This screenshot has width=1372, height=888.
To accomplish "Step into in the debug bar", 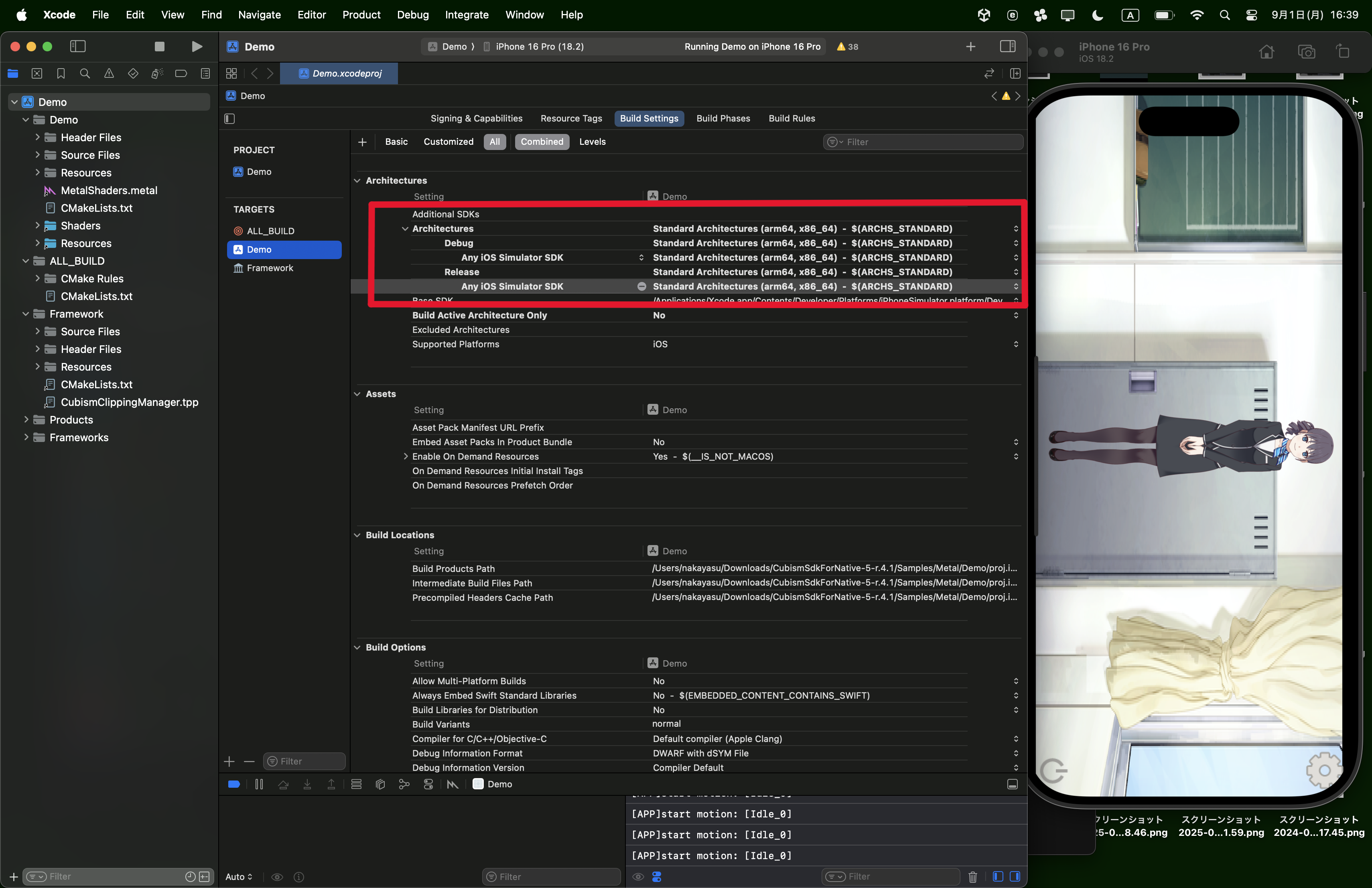I will coord(307,784).
